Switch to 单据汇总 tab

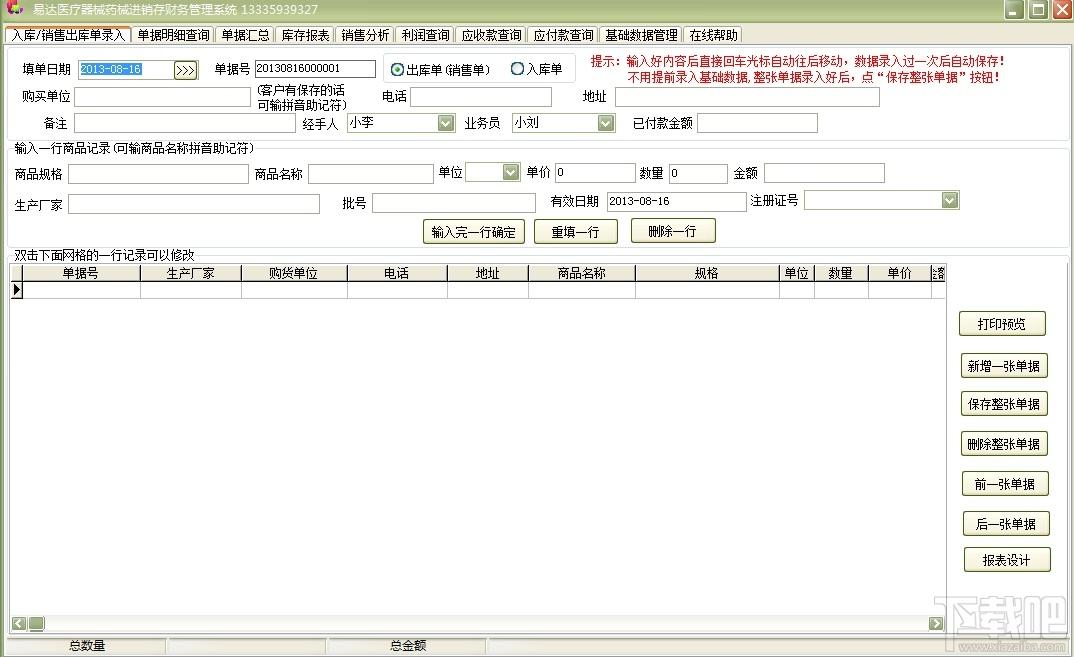point(245,35)
